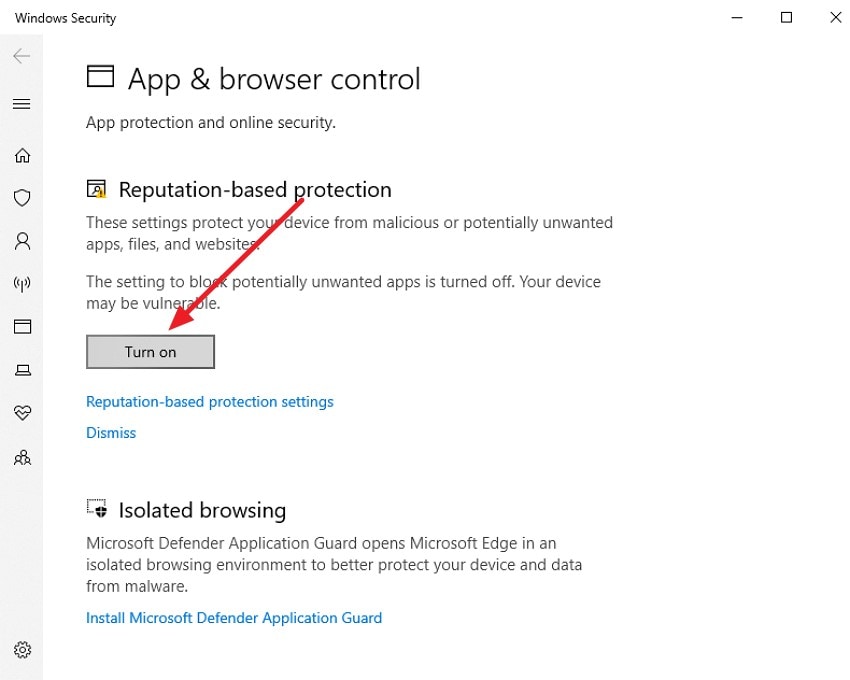Viewport: 850px width, 680px height.
Task: Click the Windows Security title bar text
Action: 64,17
